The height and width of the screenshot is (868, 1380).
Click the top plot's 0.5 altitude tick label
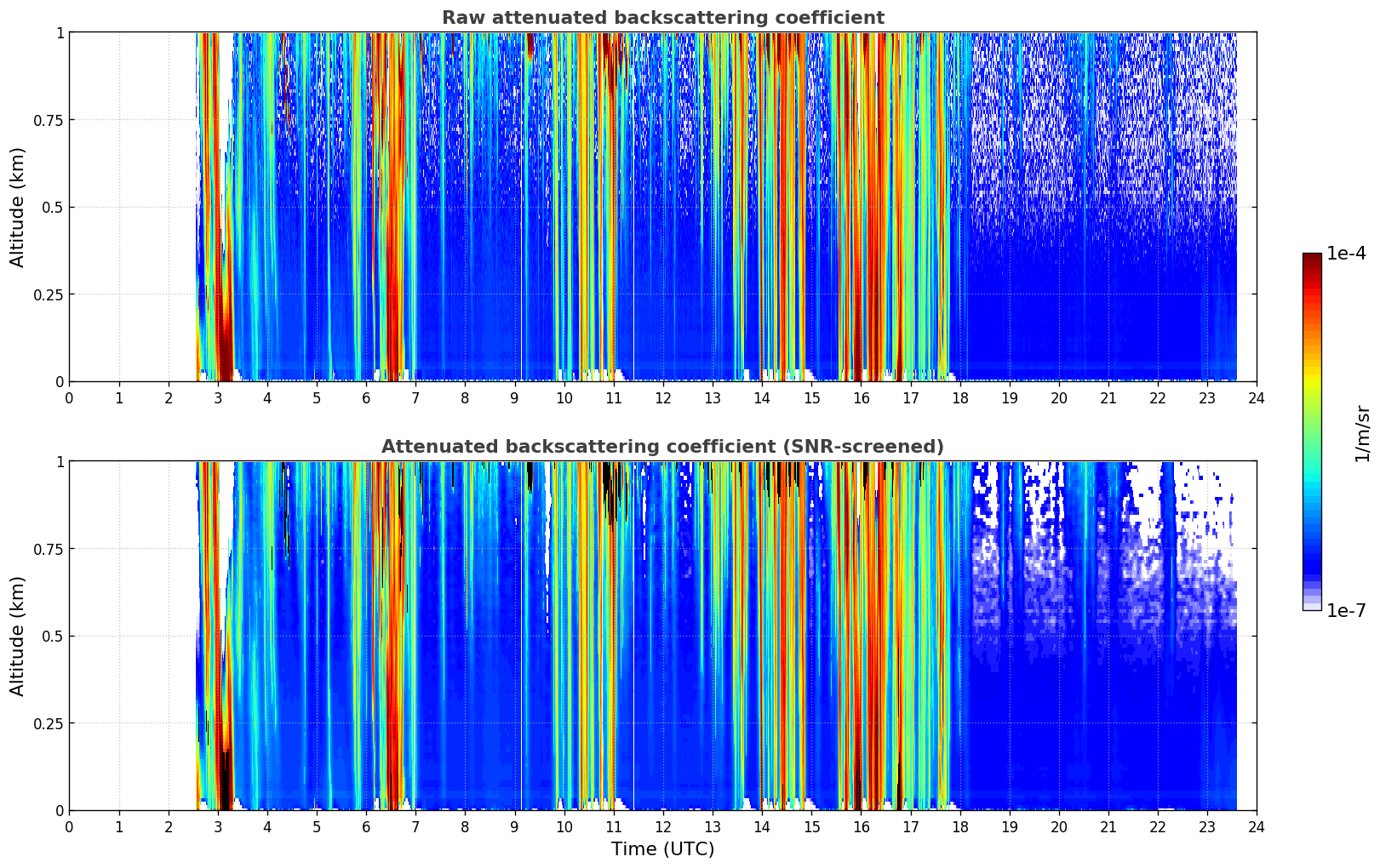click(x=54, y=208)
